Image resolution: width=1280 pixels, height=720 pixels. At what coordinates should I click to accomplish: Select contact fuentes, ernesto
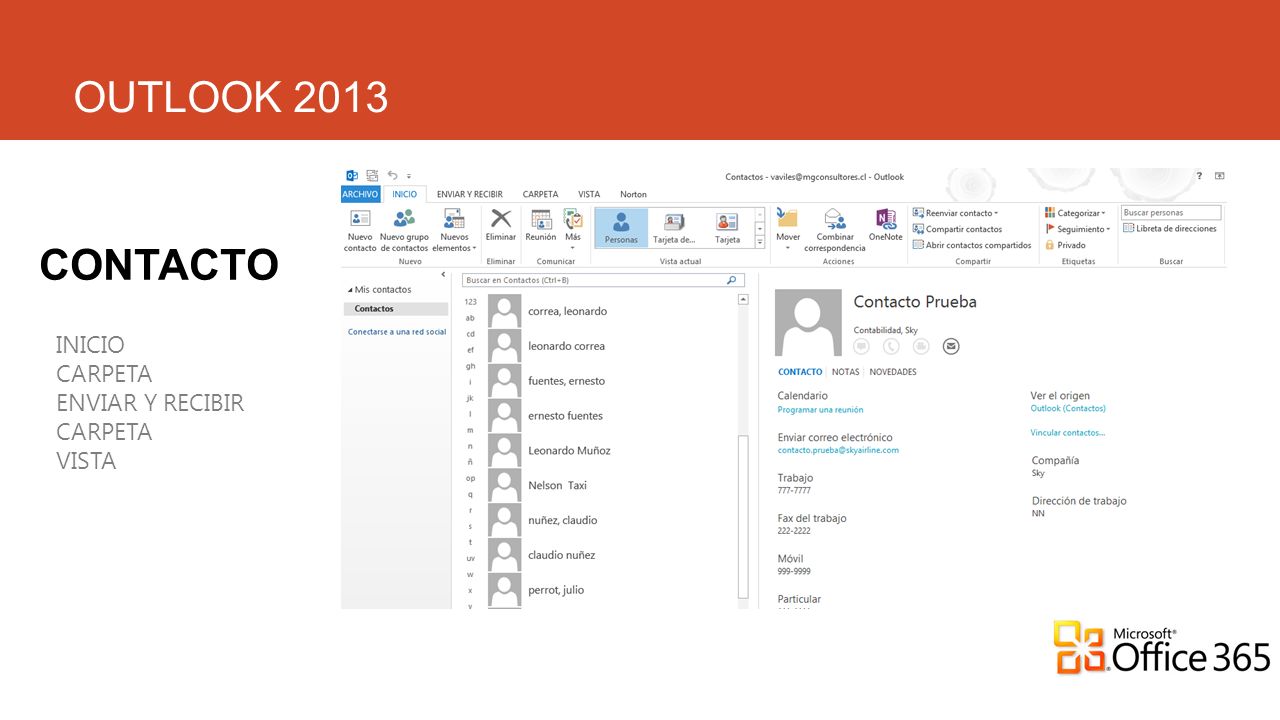(610, 381)
